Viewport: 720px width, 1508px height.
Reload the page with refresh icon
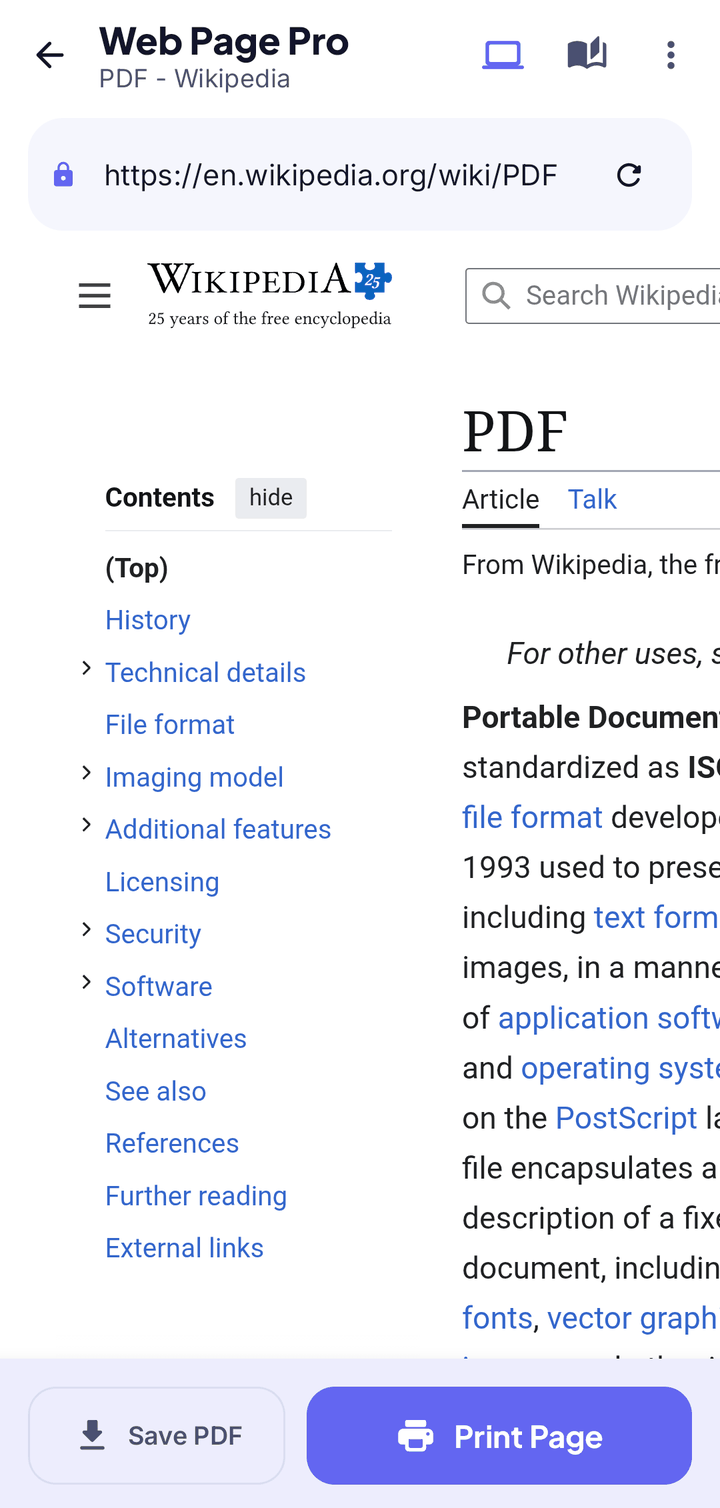tap(629, 176)
